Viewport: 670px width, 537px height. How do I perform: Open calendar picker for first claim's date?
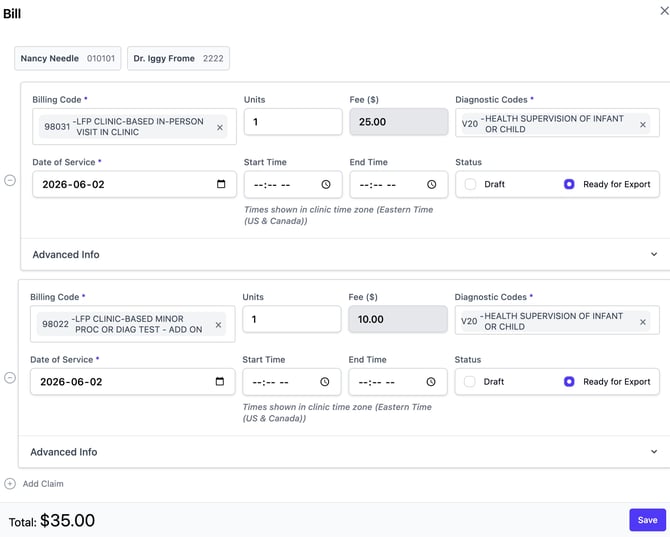click(x=221, y=184)
